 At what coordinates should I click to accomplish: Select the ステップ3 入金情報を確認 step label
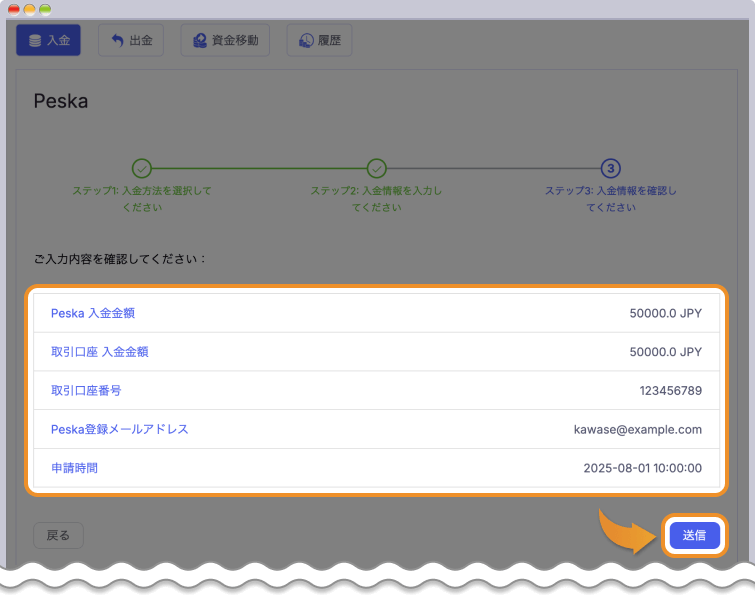[x=611, y=199]
